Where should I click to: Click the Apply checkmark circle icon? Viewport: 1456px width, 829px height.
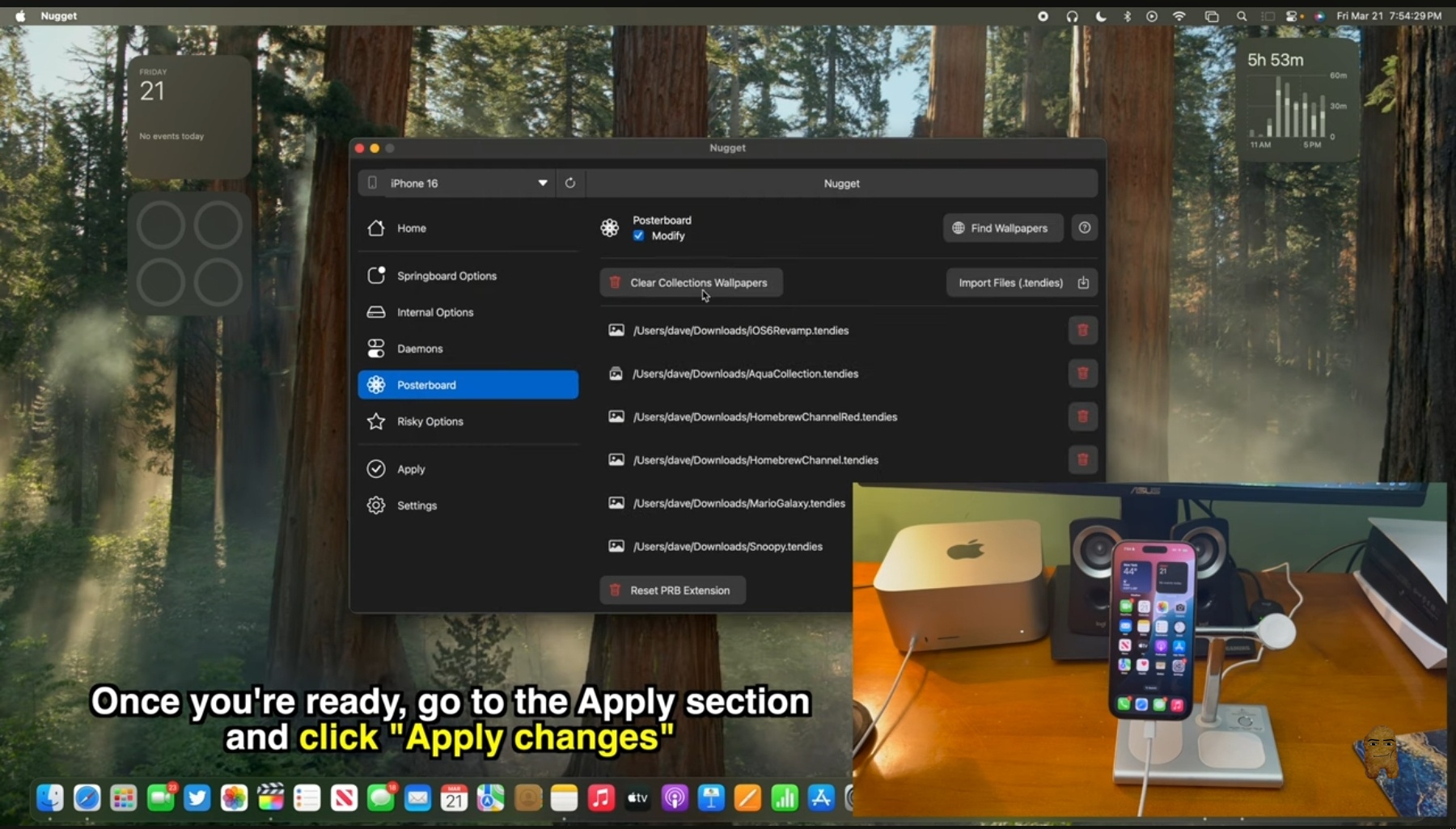(x=376, y=469)
